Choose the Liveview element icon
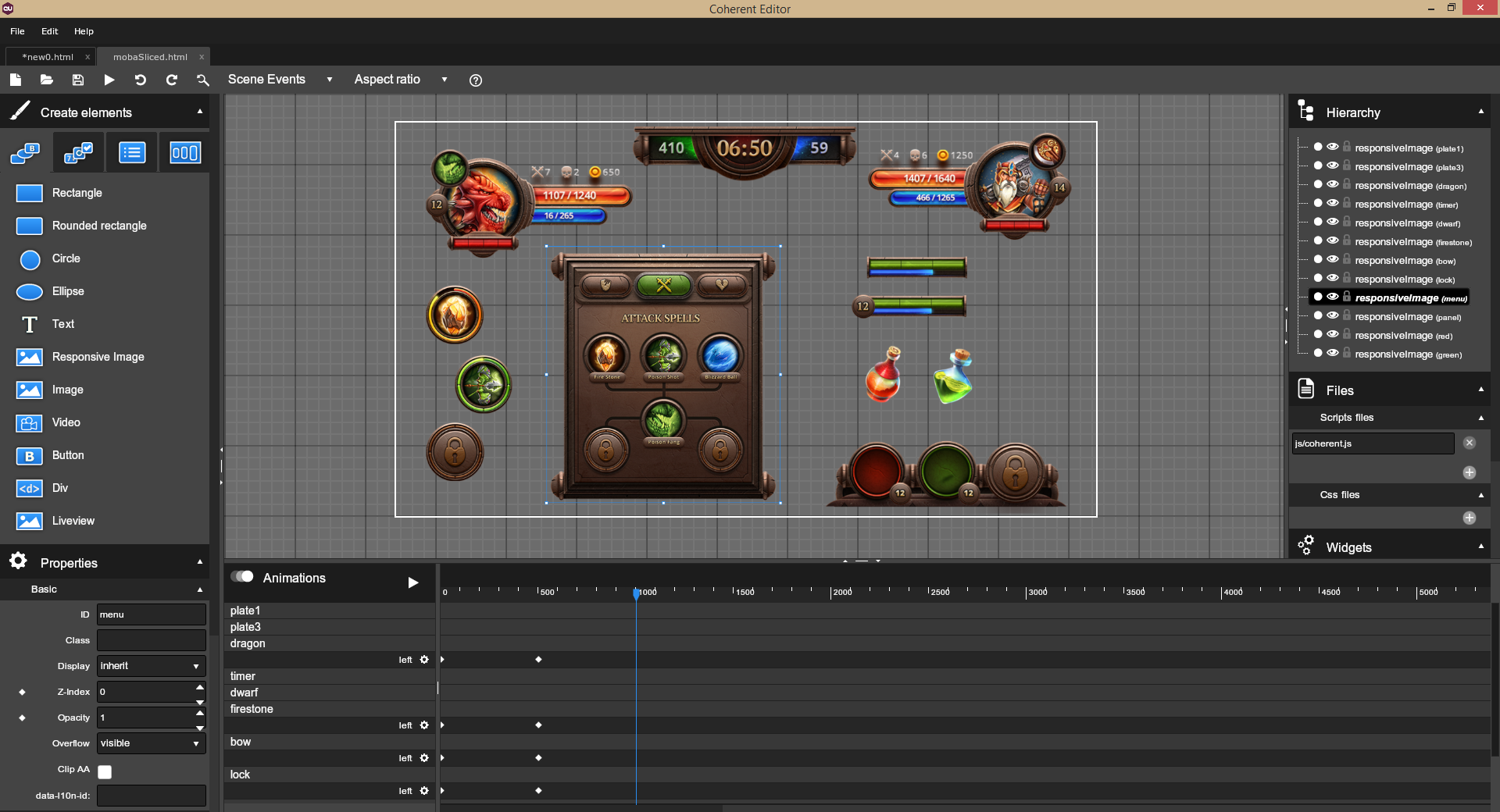Viewport: 1500px width, 812px height. (30, 521)
